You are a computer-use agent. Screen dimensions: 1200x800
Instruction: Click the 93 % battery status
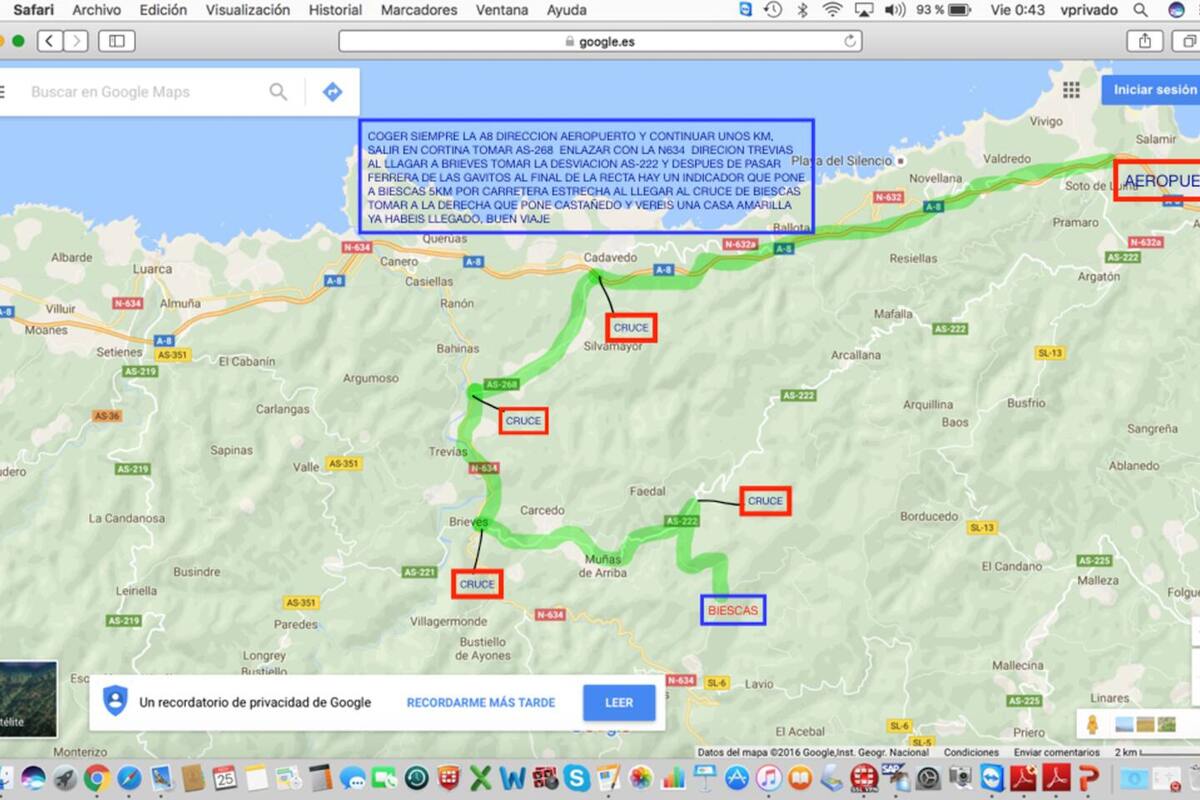pyautogui.click(x=943, y=10)
